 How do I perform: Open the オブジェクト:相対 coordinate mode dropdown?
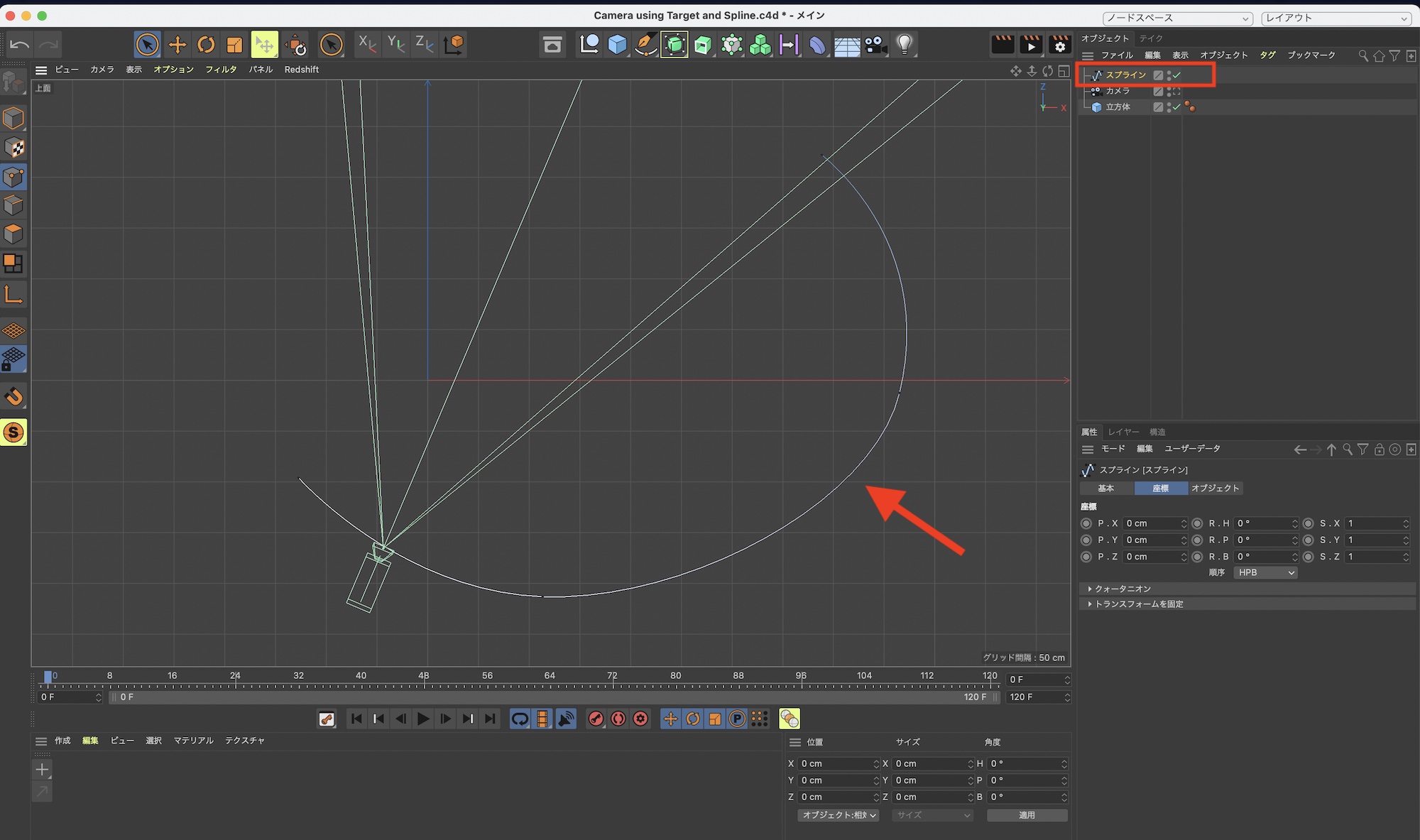tap(838, 815)
